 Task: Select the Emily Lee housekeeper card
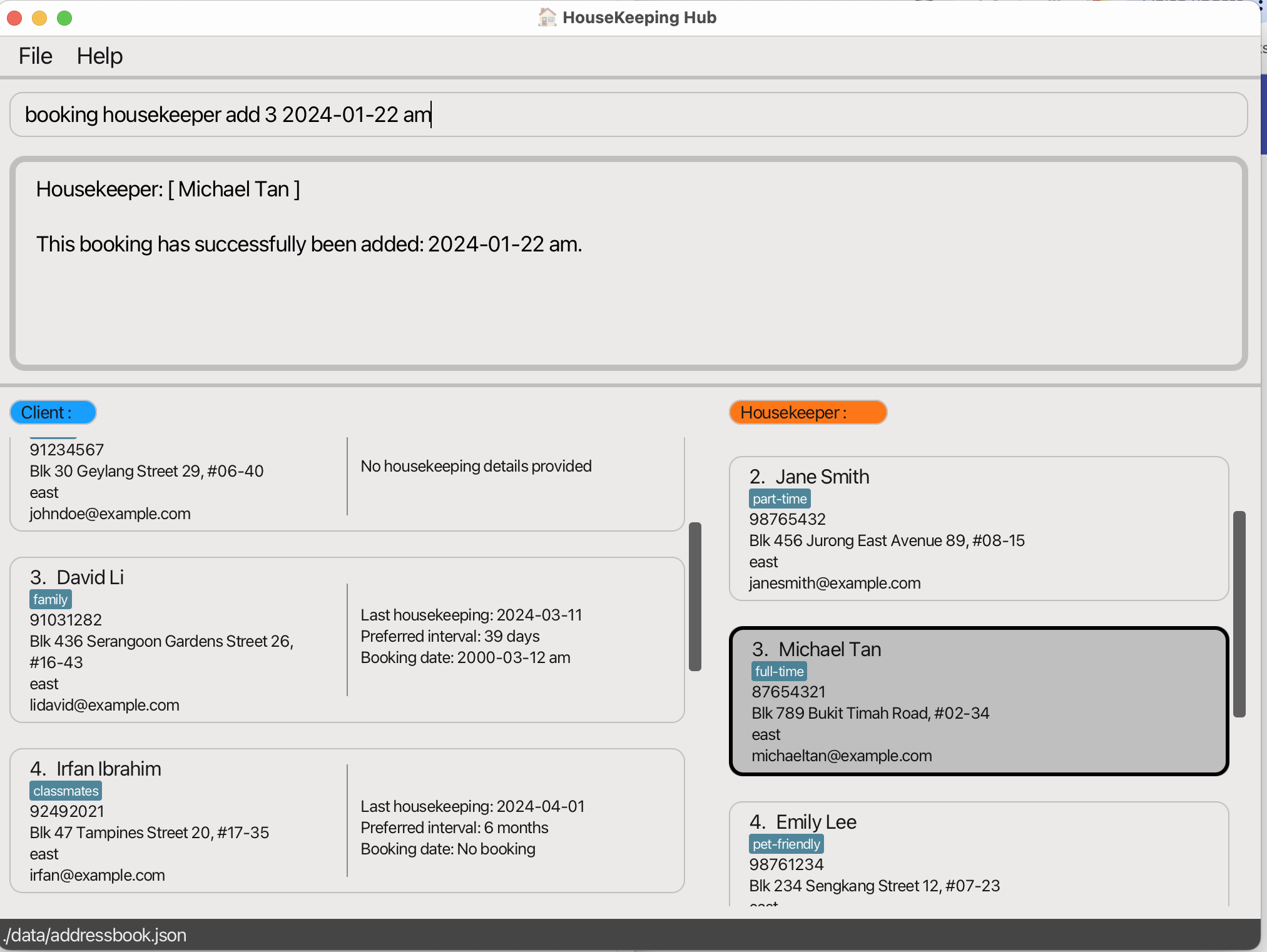978,854
